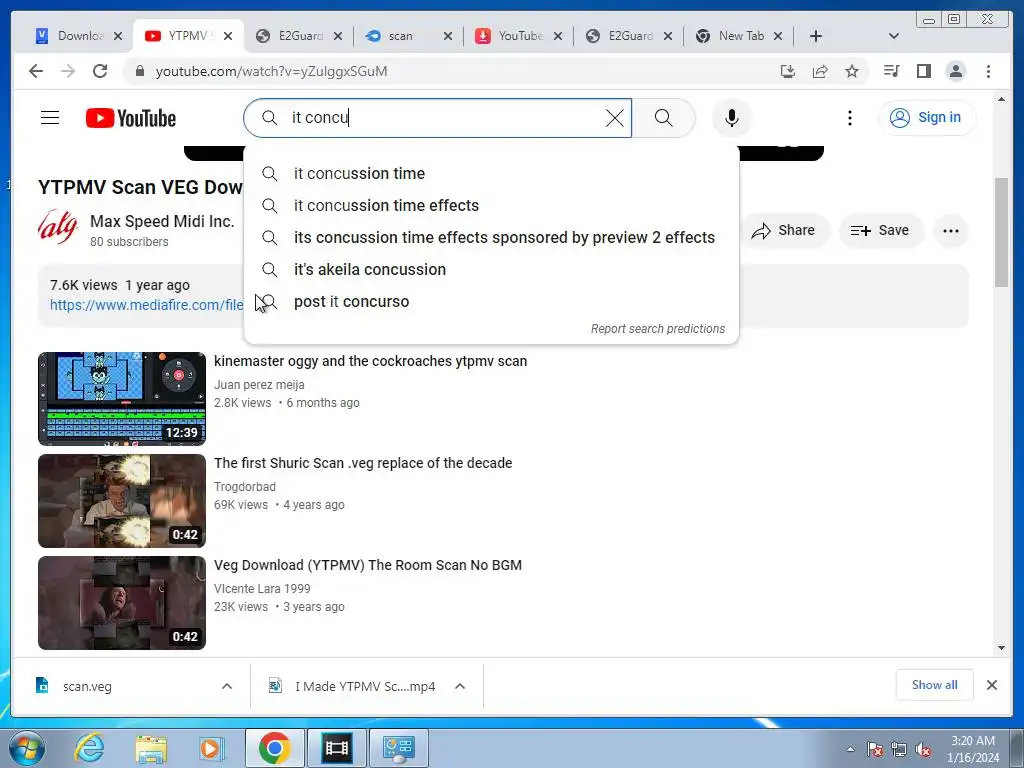
Task: Open Max Speed Midi Inc. channel name
Action: (x=162, y=221)
